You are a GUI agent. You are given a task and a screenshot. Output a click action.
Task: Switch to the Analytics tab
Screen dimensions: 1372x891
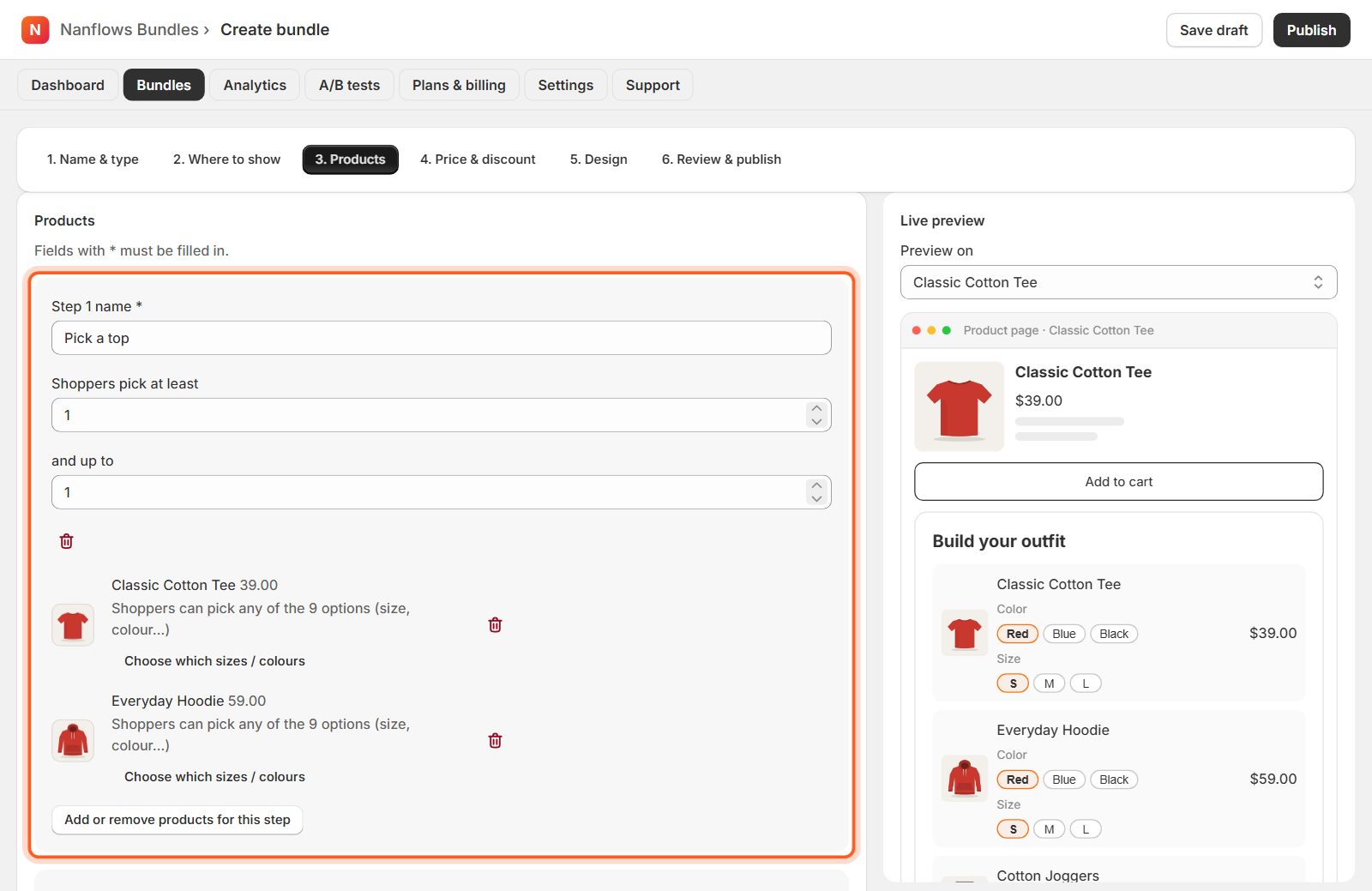point(255,85)
